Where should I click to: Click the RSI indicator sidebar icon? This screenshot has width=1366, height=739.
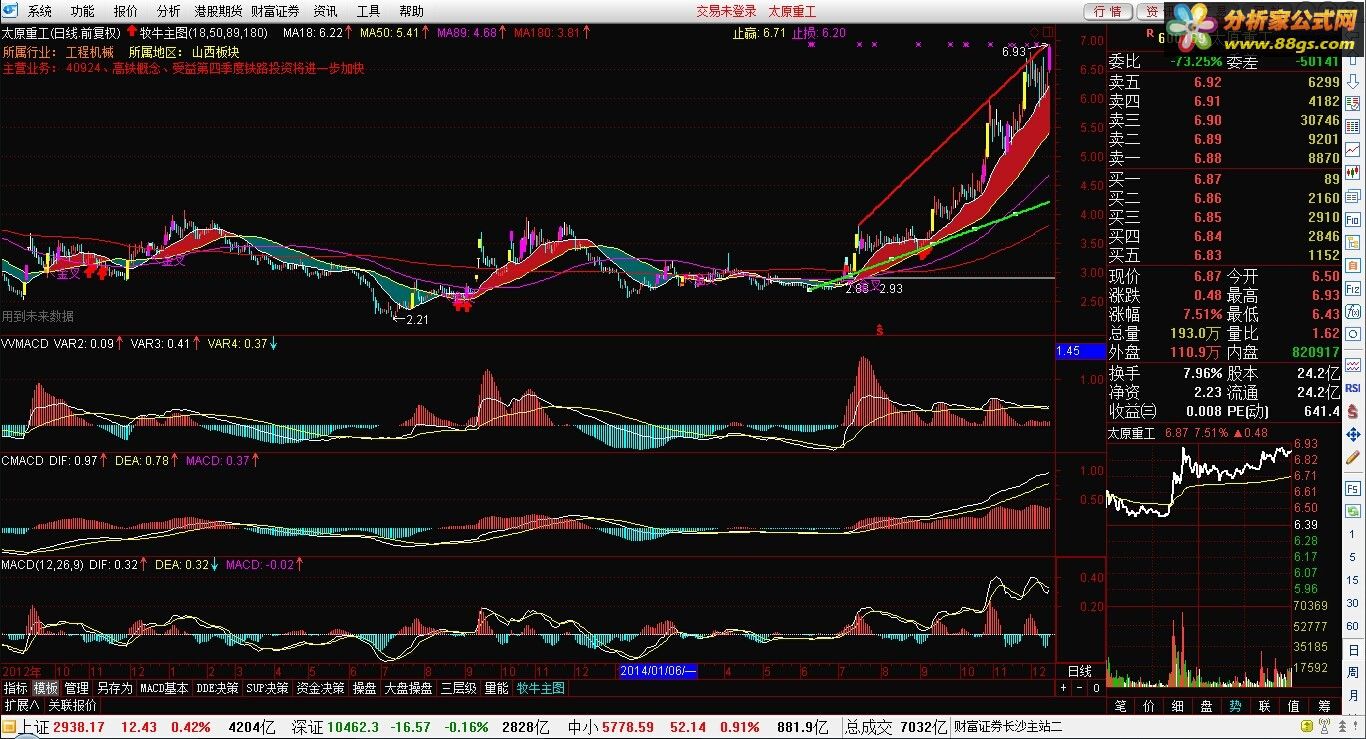[x=1352, y=387]
